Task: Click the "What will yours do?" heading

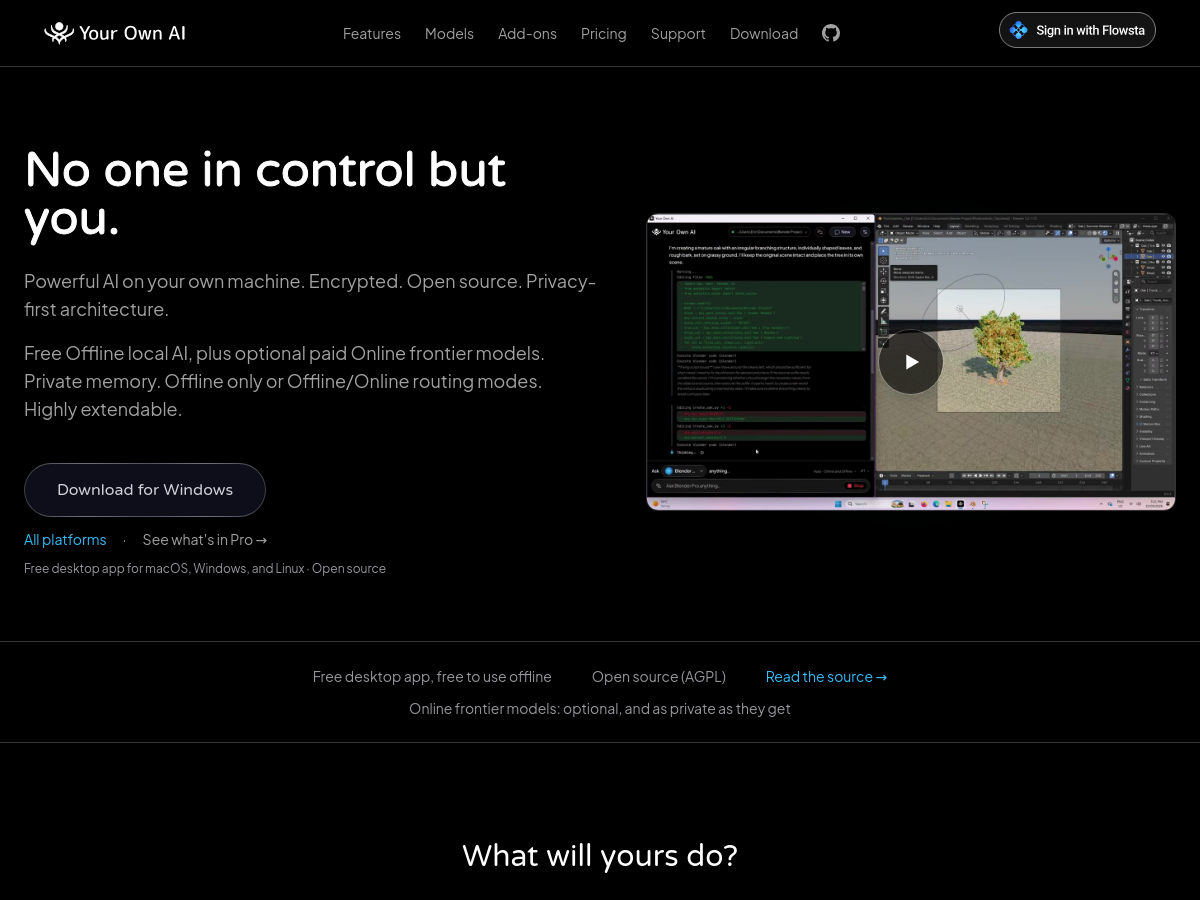Action: click(600, 856)
